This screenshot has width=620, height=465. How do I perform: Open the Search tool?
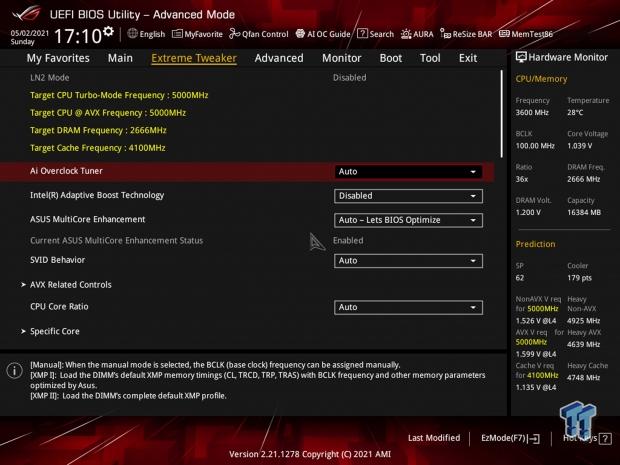pyautogui.click(x=375, y=34)
